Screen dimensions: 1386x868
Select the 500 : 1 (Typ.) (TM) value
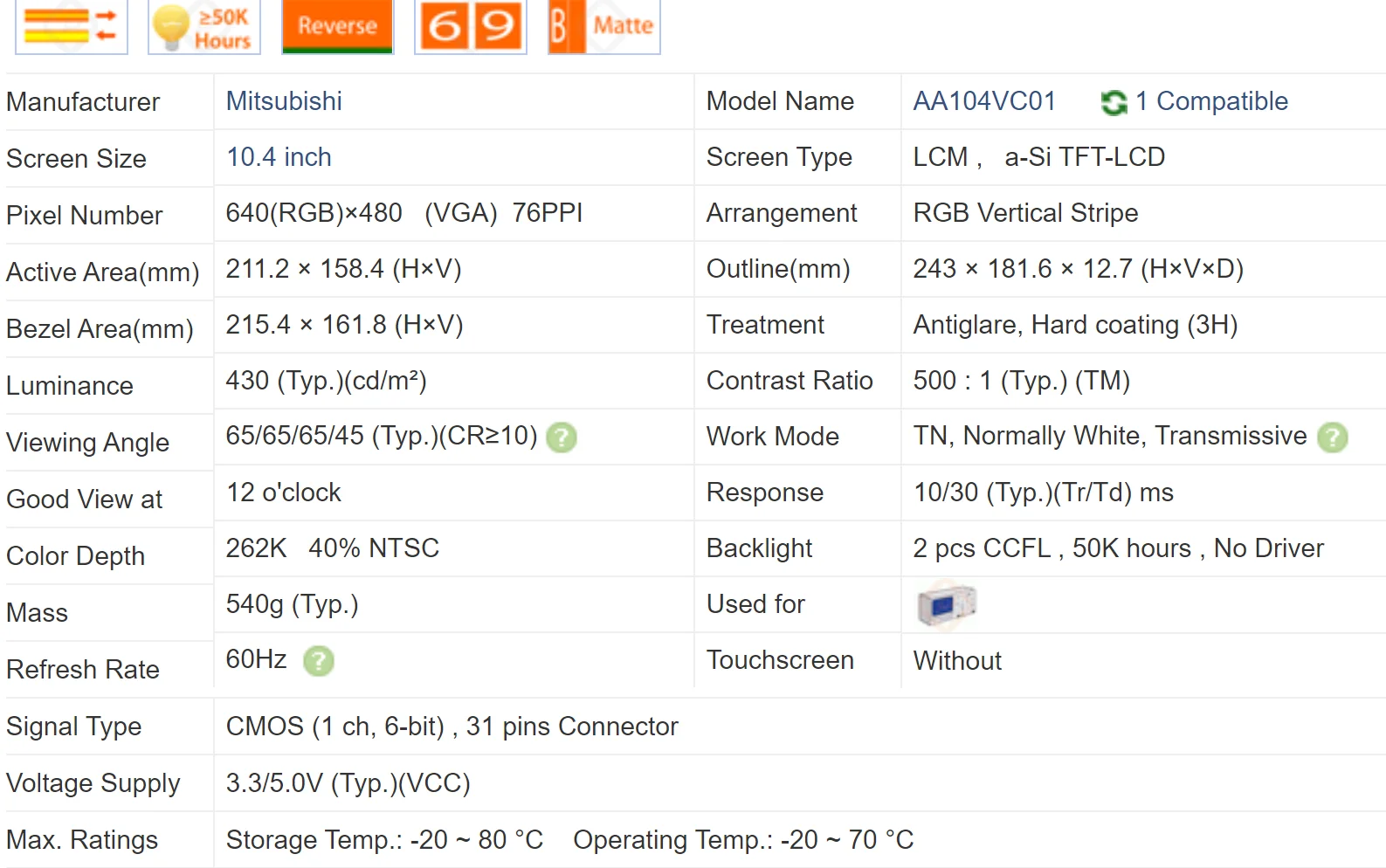click(x=1022, y=381)
